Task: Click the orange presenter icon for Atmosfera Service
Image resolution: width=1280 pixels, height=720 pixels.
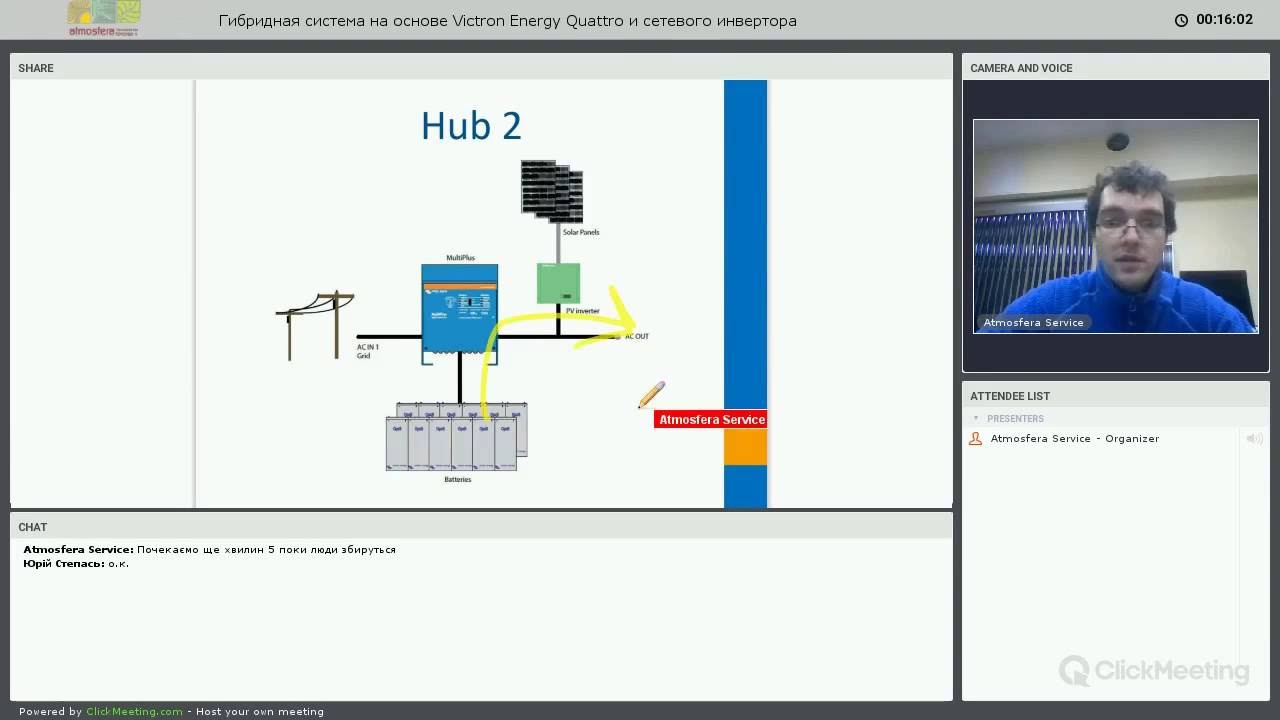Action: point(976,438)
